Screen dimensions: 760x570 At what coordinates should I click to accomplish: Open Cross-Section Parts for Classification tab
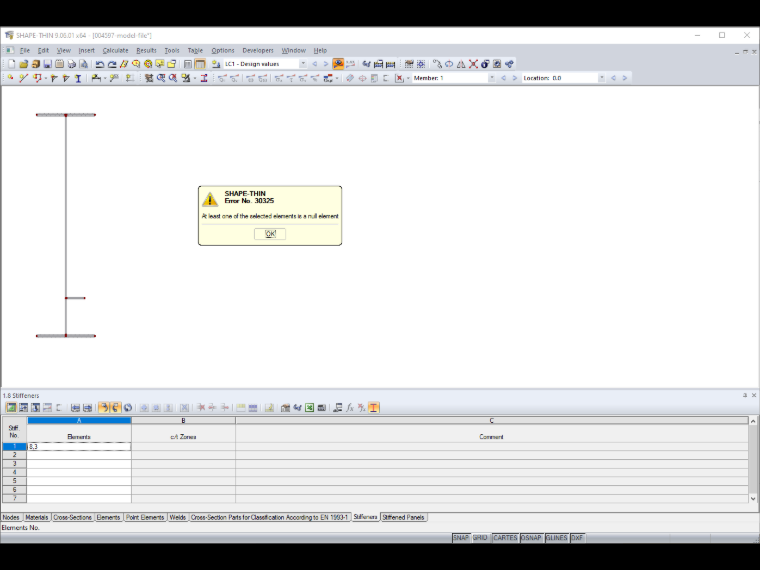[269, 517]
